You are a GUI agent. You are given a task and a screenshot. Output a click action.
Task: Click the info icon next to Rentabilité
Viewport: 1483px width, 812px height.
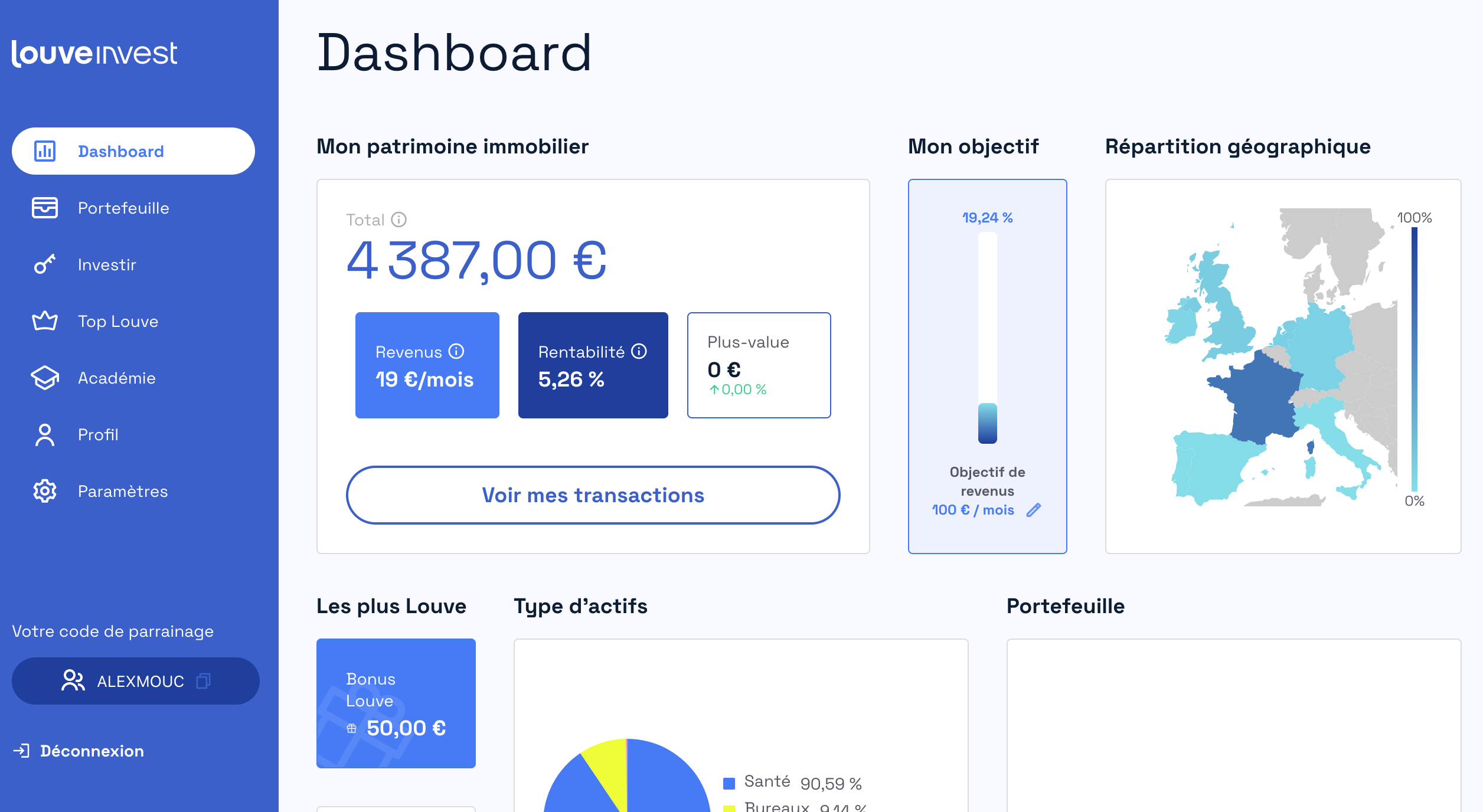pos(639,351)
